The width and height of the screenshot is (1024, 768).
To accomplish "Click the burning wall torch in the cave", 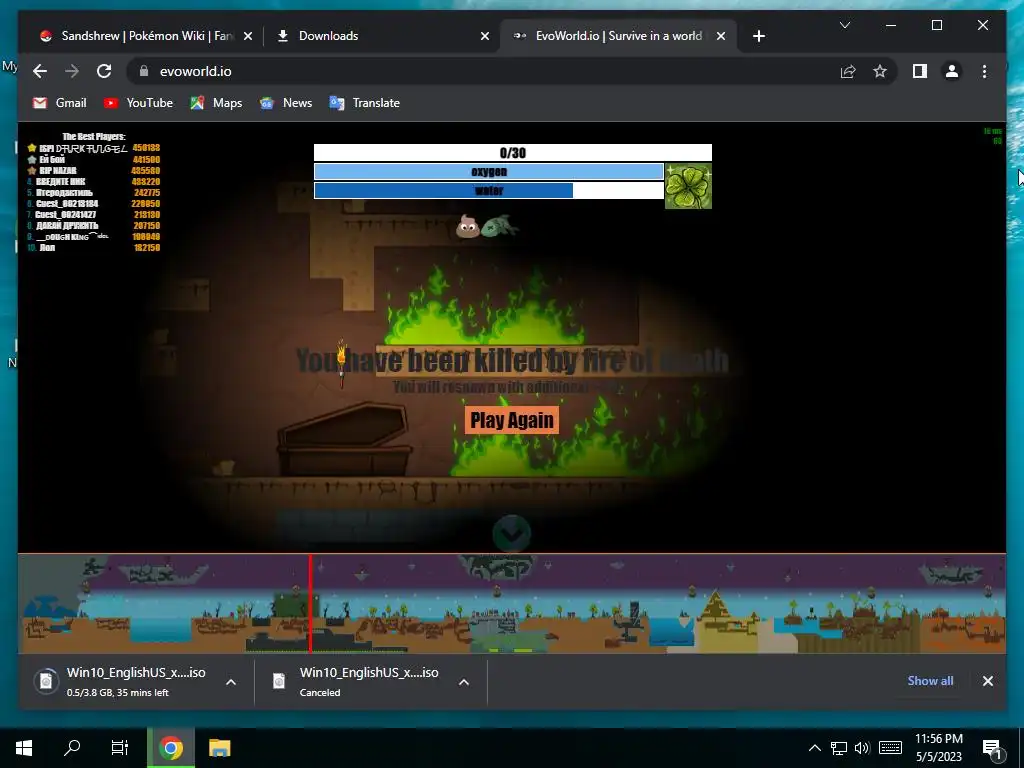I will 341,362.
